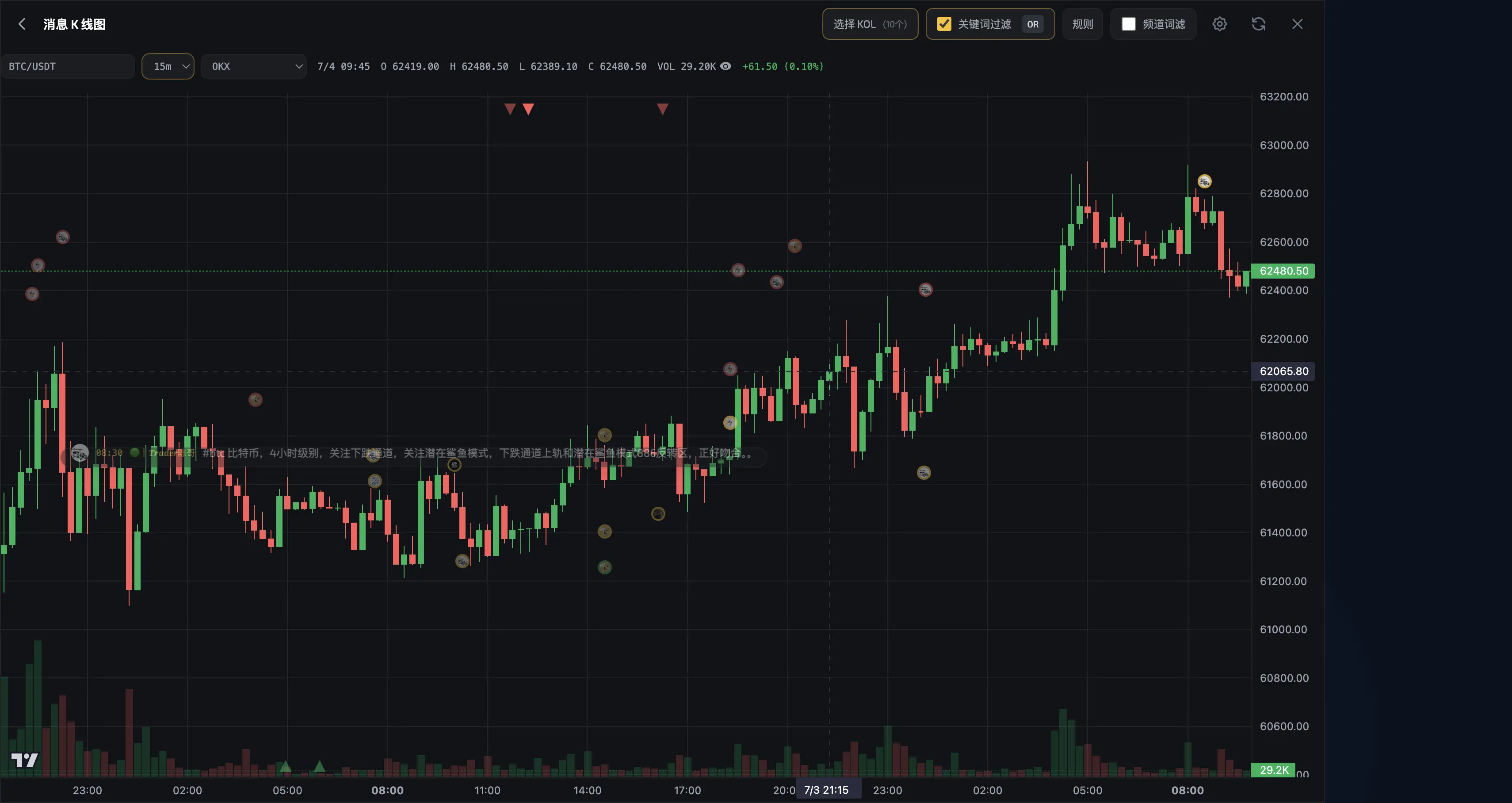
Task: Click the 11:00 time axis label
Action: [487, 791]
